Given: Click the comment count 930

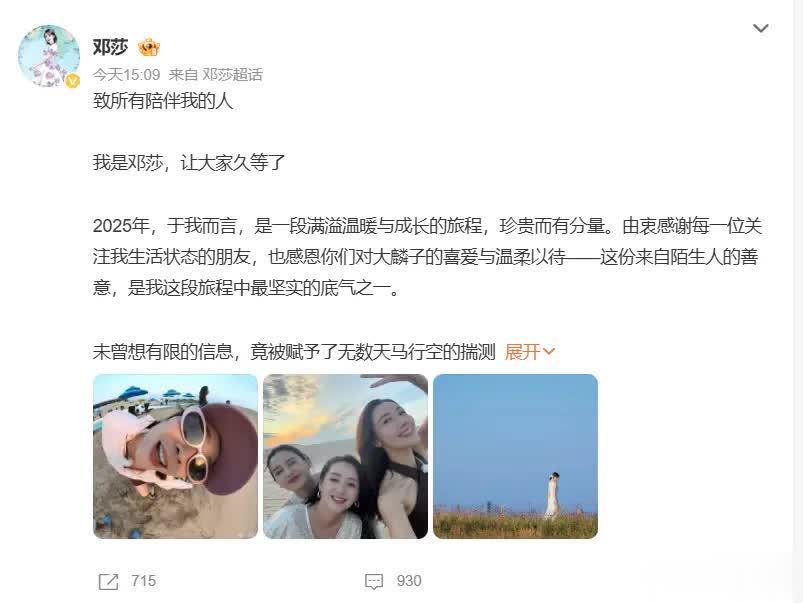Looking at the screenshot, I should click(409, 581).
